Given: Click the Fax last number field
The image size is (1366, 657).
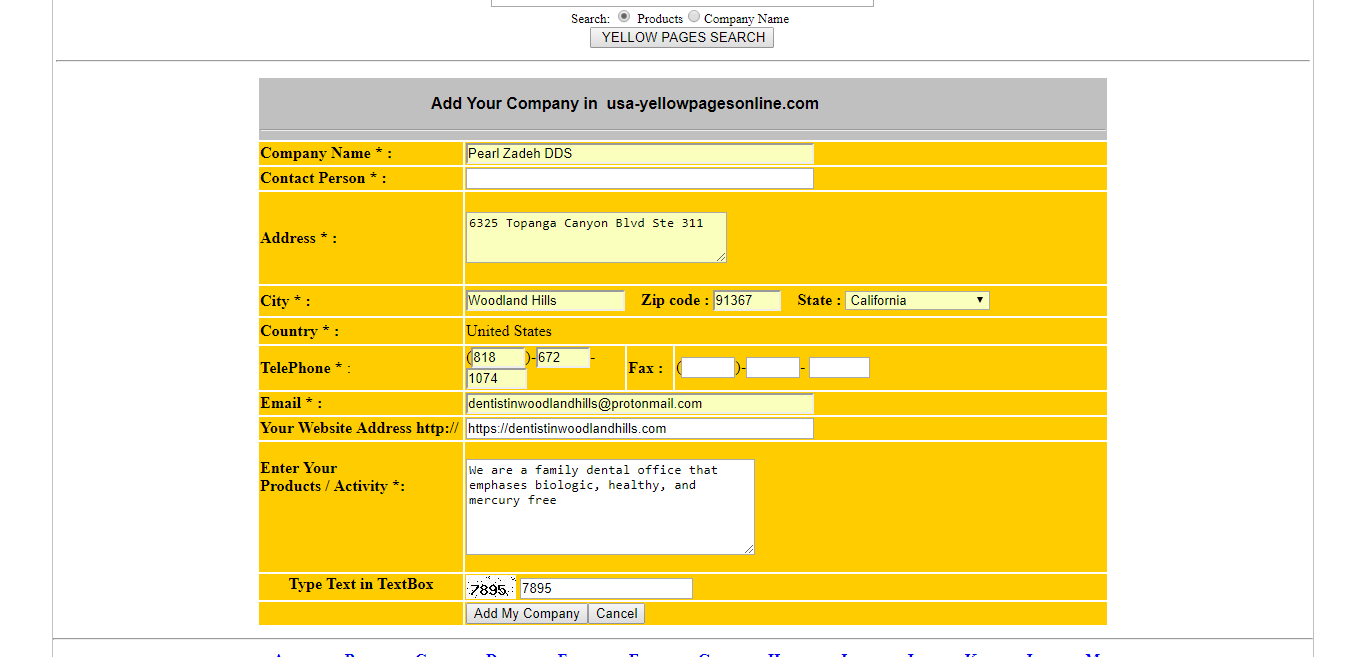Looking at the screenshot, I should pyautogui.click(x=839, y=368).
